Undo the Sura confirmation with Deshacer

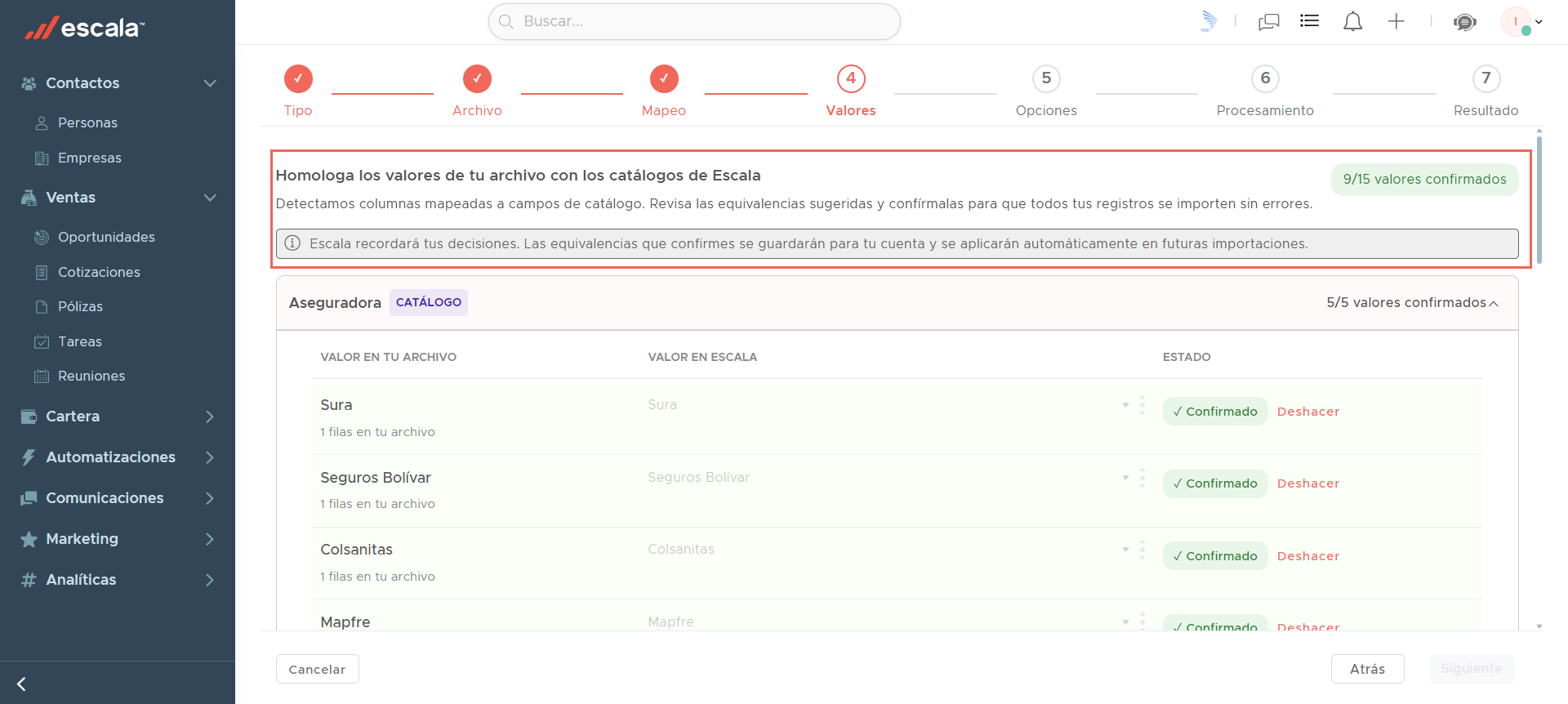tap(1308, 412)
